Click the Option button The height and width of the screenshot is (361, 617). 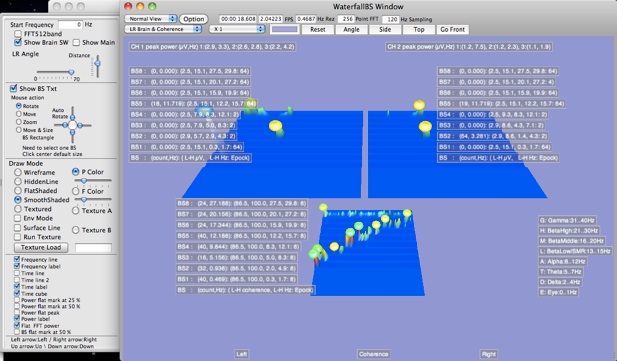(194, 19)
